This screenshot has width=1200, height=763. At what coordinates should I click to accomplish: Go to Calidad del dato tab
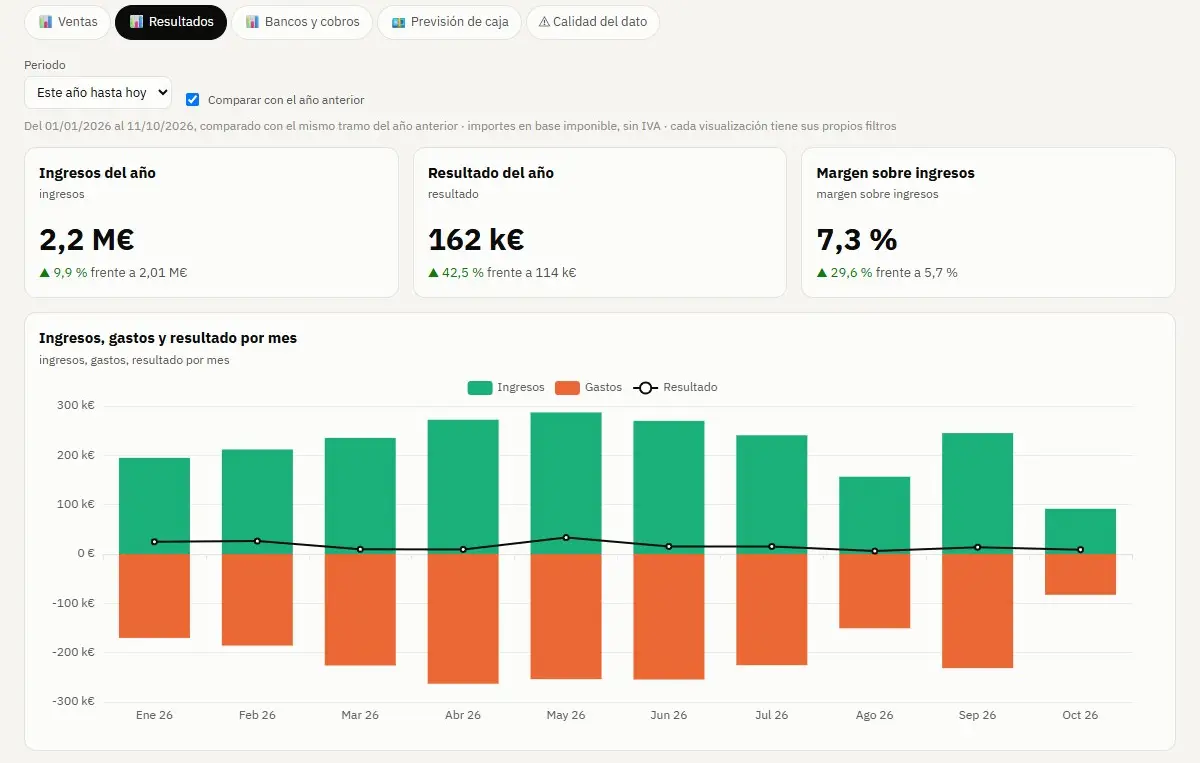pyautogui.click(x=592, y=22)
